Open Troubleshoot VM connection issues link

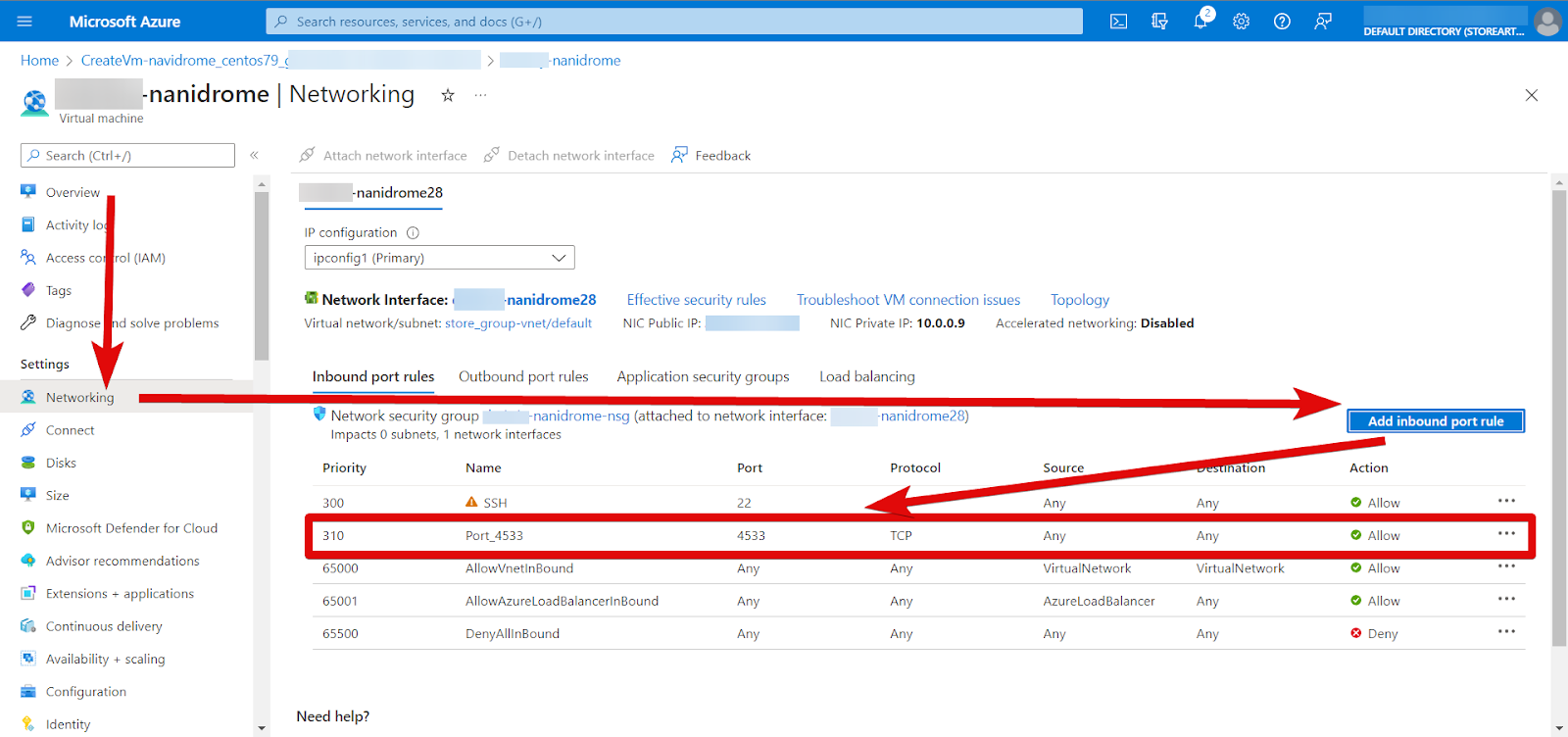coord(908,300)
